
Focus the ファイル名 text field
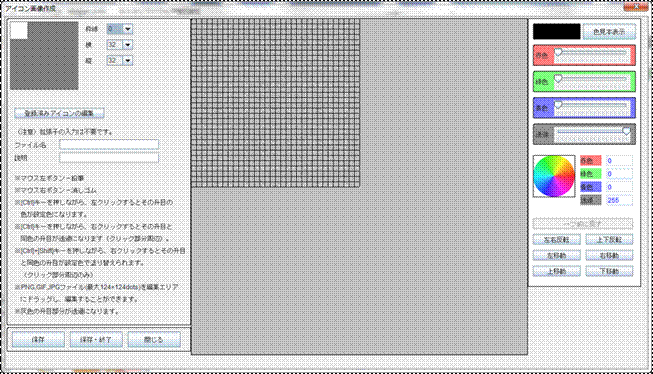(109, 145)
